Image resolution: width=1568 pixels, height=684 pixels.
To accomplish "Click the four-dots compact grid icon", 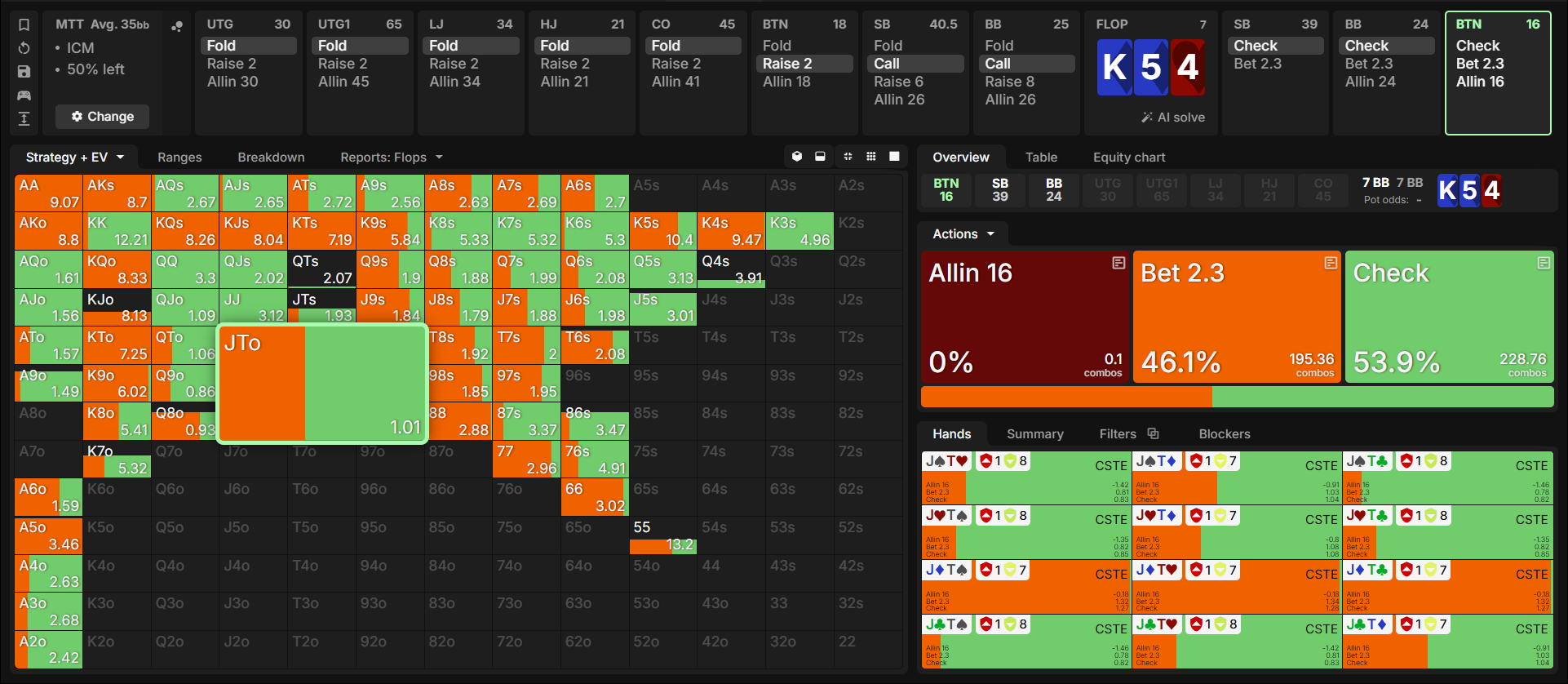I will pos(848,157).
